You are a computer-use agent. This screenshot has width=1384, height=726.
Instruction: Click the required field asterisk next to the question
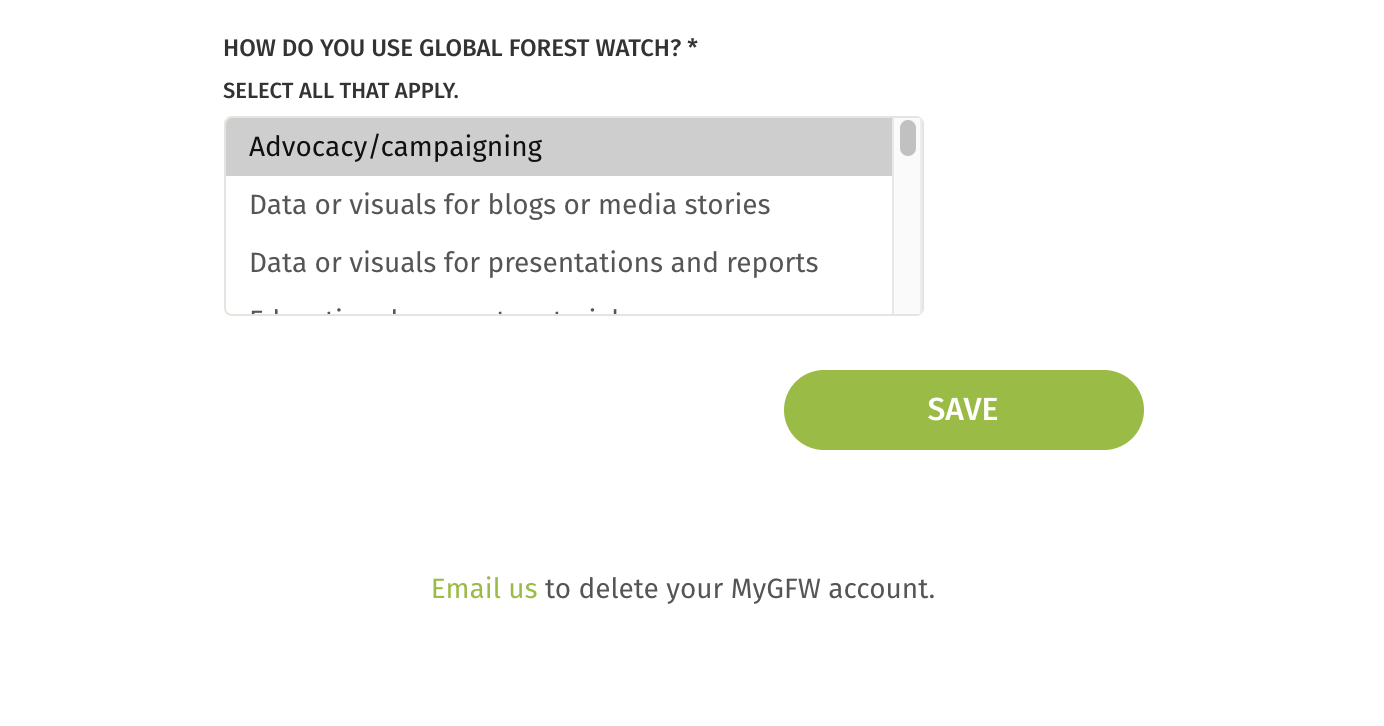tap(694, 46)
